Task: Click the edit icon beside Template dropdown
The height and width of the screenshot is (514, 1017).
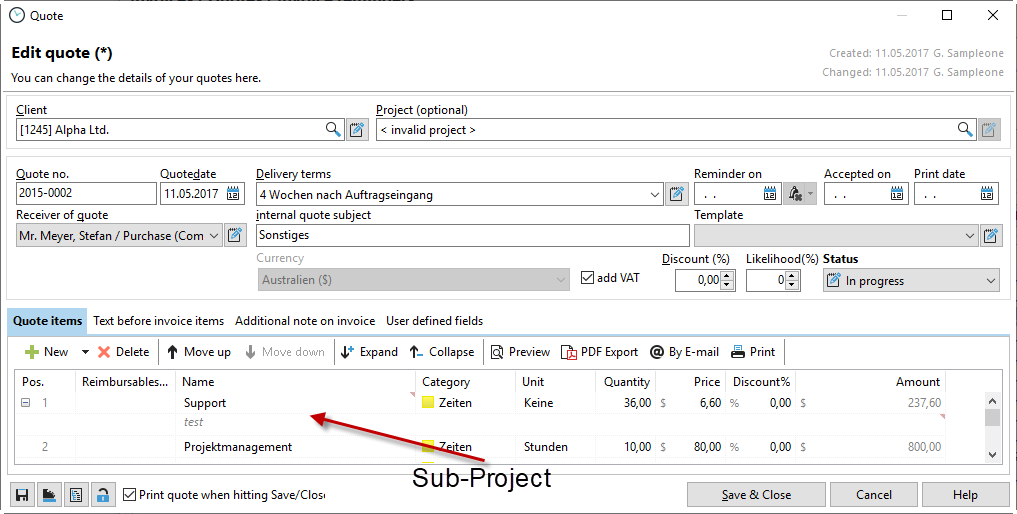Action: click(990, 236)
